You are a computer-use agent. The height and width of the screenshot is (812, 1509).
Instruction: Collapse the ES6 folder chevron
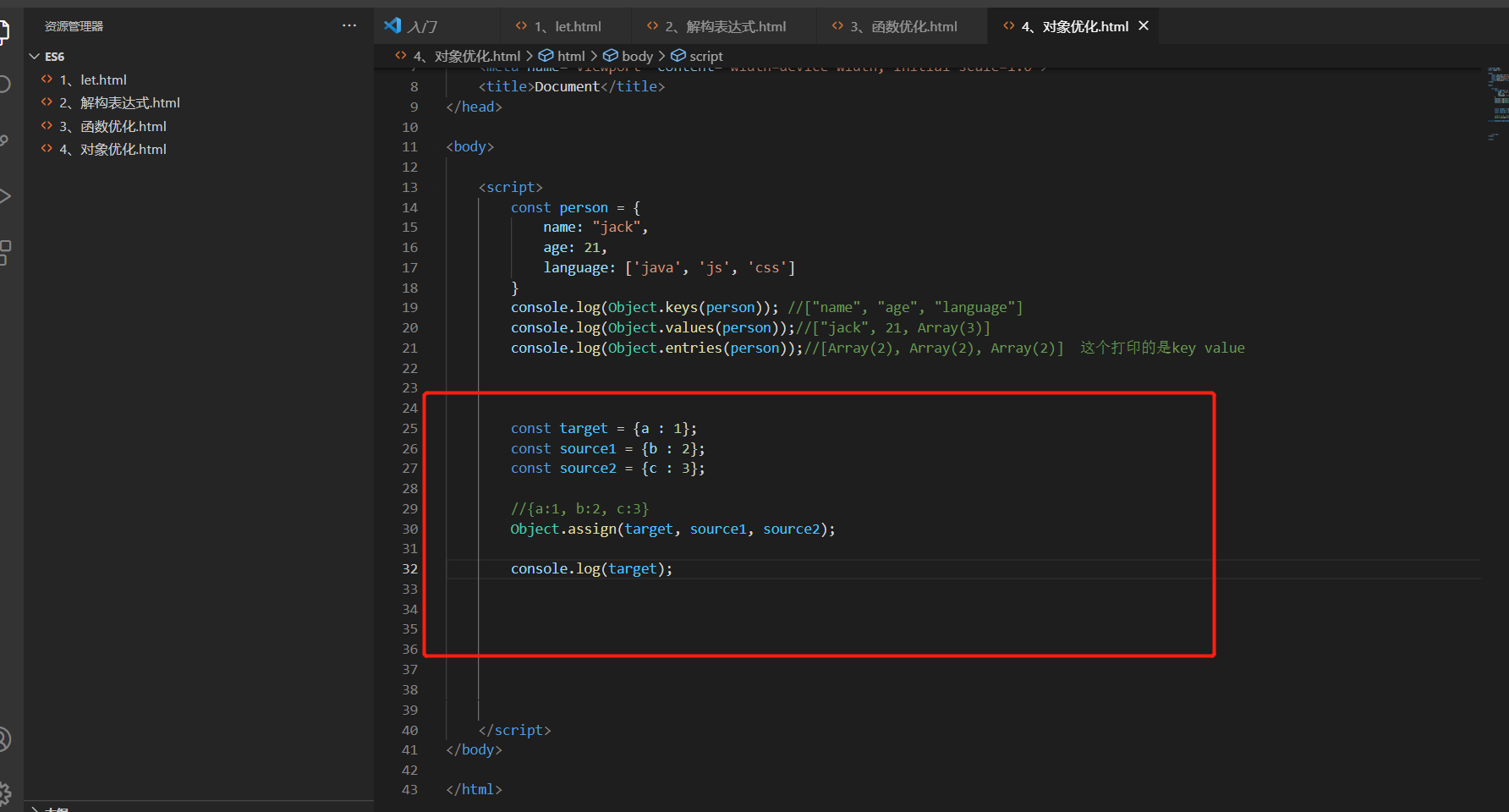click(x=35, y=56)
